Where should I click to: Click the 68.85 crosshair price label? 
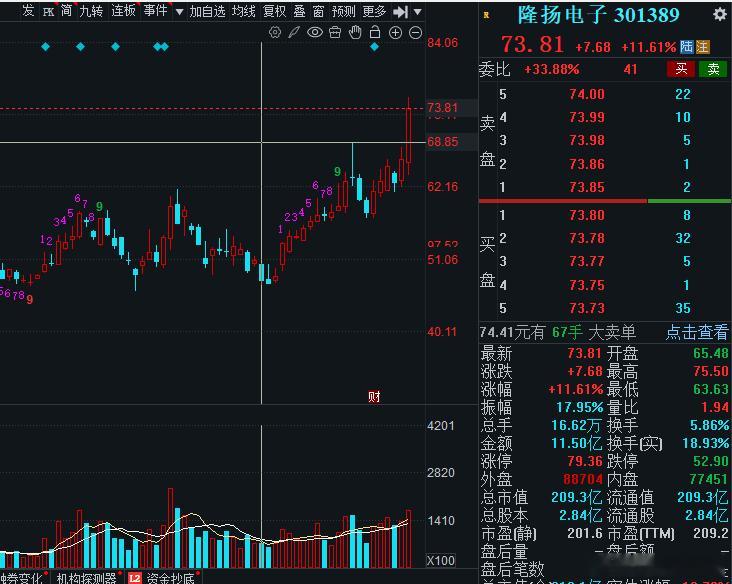(443, 141)
